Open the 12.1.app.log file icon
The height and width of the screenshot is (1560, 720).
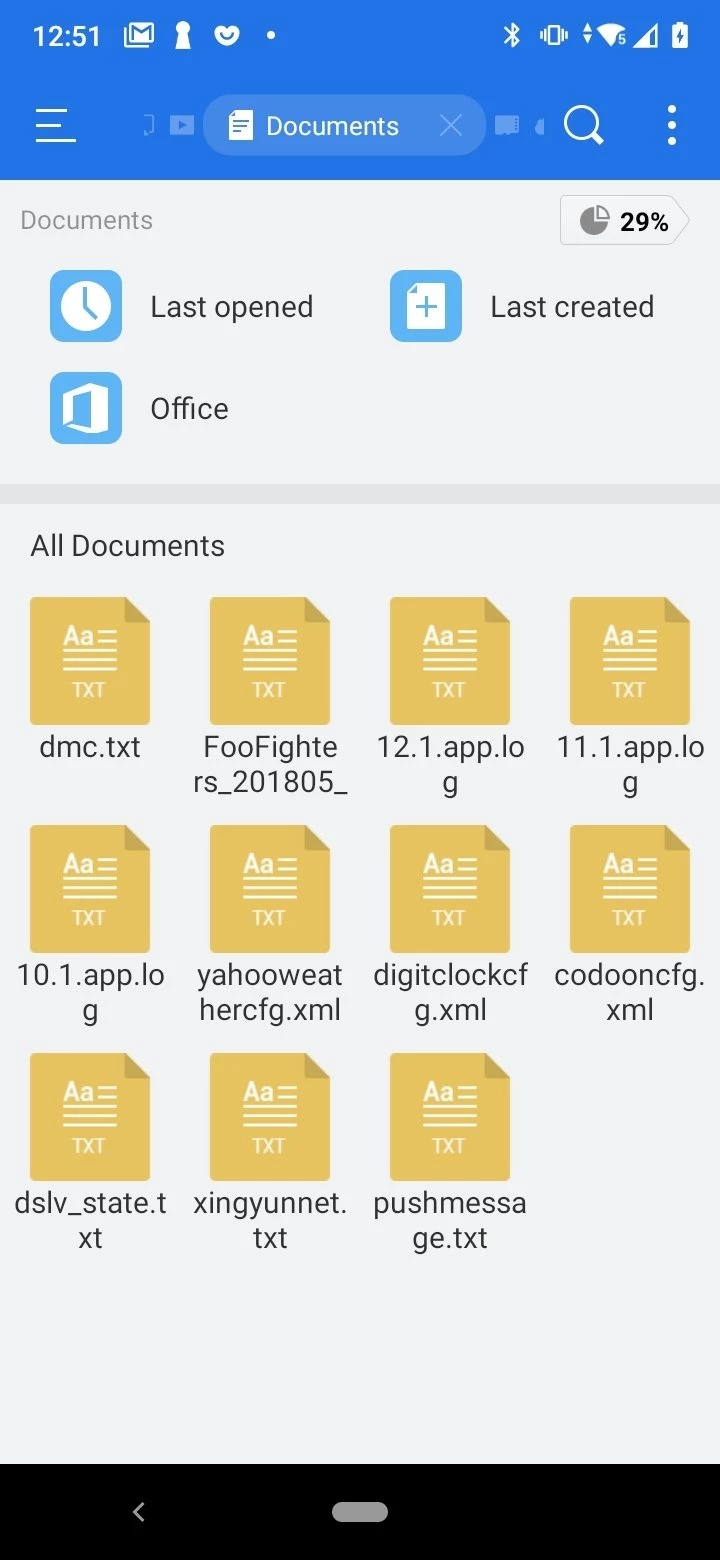(x=450, y=661)
